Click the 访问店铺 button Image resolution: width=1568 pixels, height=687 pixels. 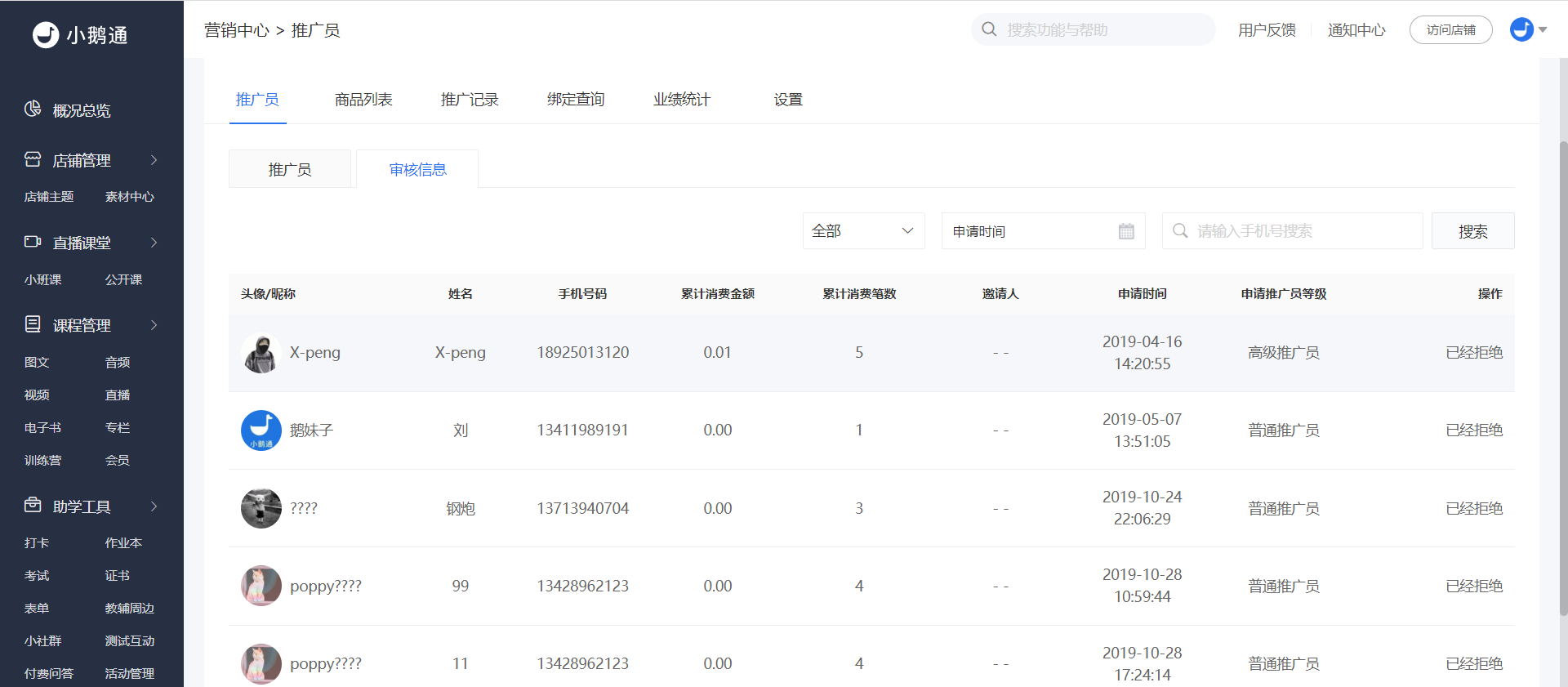1450,29
